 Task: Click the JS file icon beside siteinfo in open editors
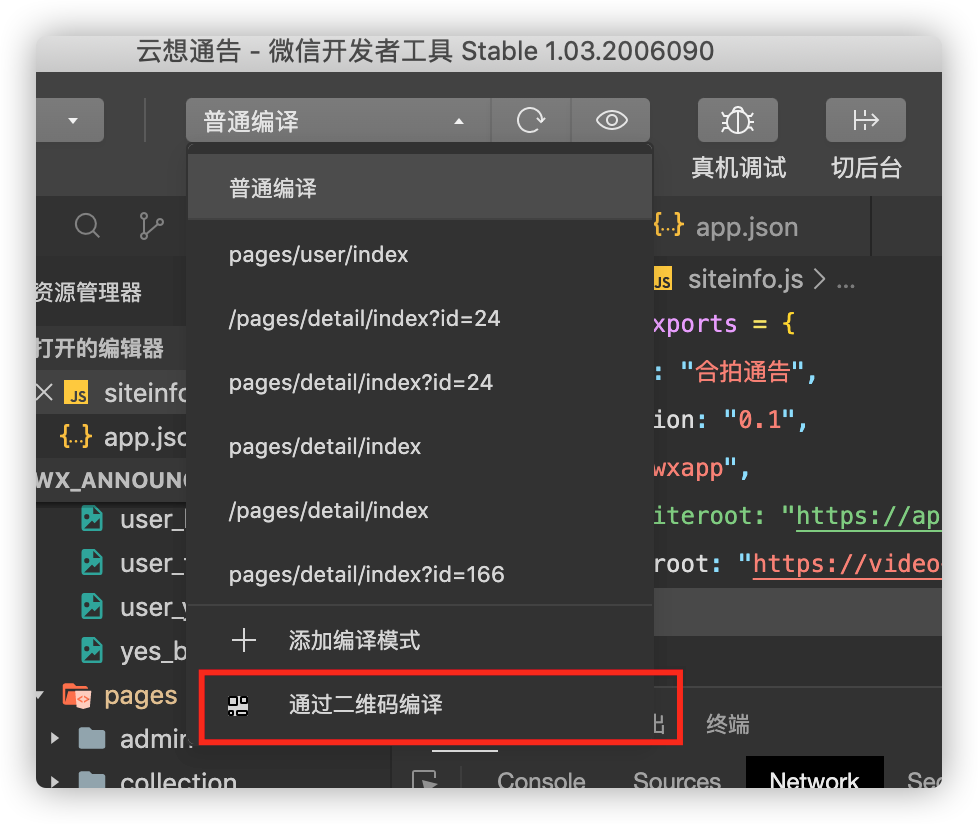coord(77,394)
